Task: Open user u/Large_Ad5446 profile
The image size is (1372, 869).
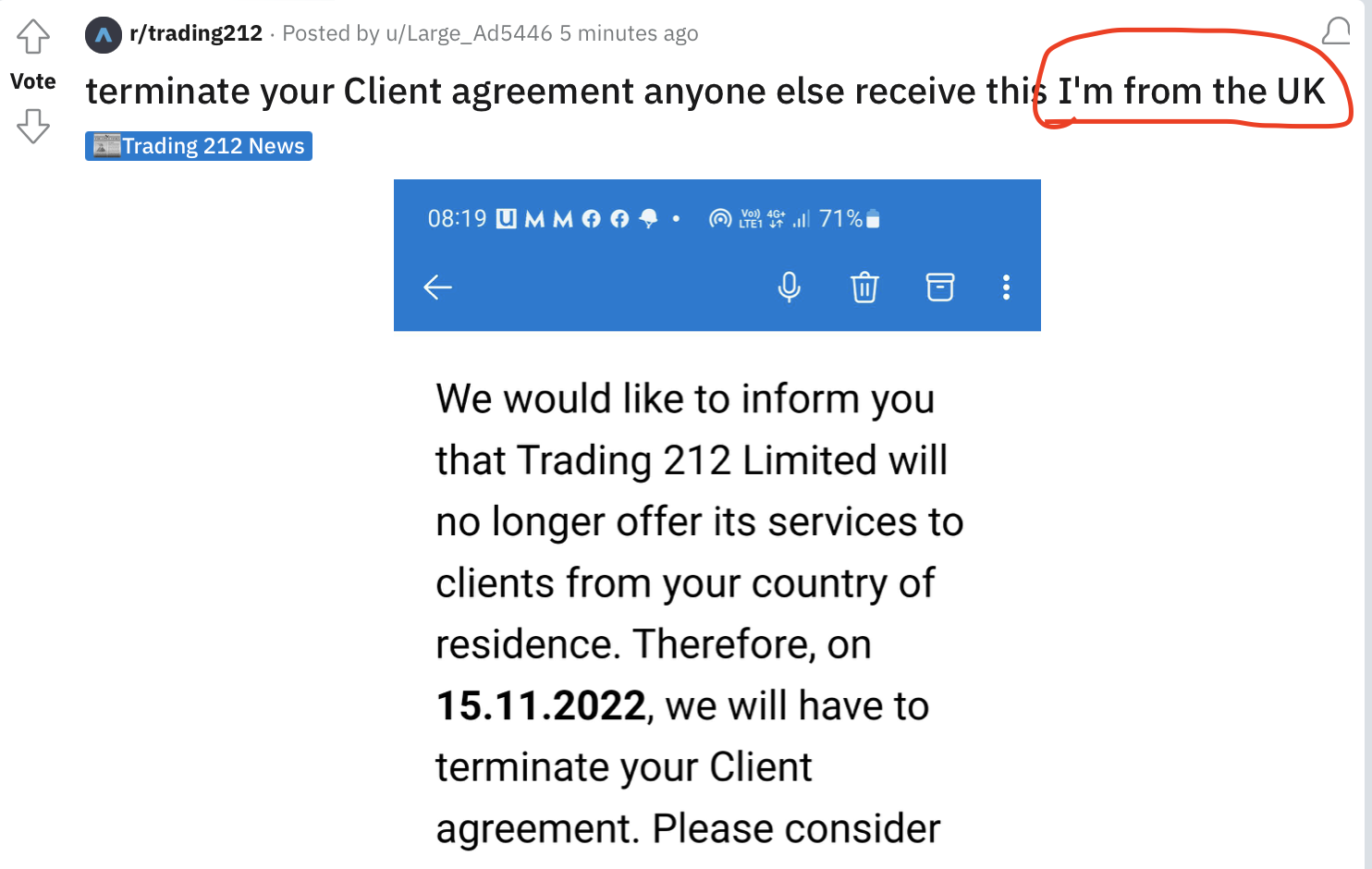Action: (x=470, y=33)
